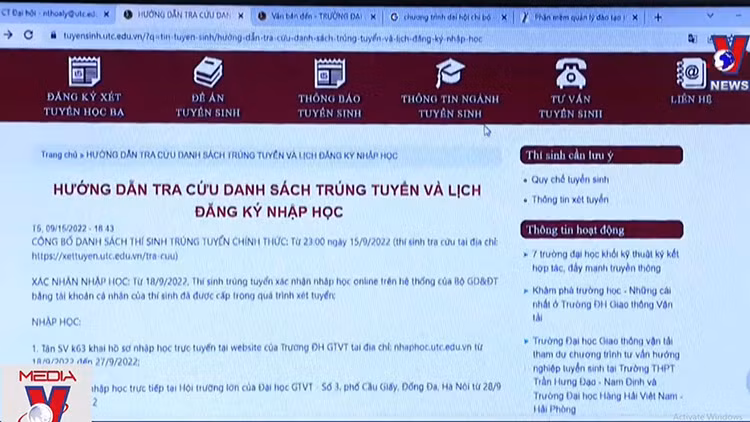The image size is (750, 422).
Task: Click the breadcrumb page title text
Action: [x=242, y=155]
